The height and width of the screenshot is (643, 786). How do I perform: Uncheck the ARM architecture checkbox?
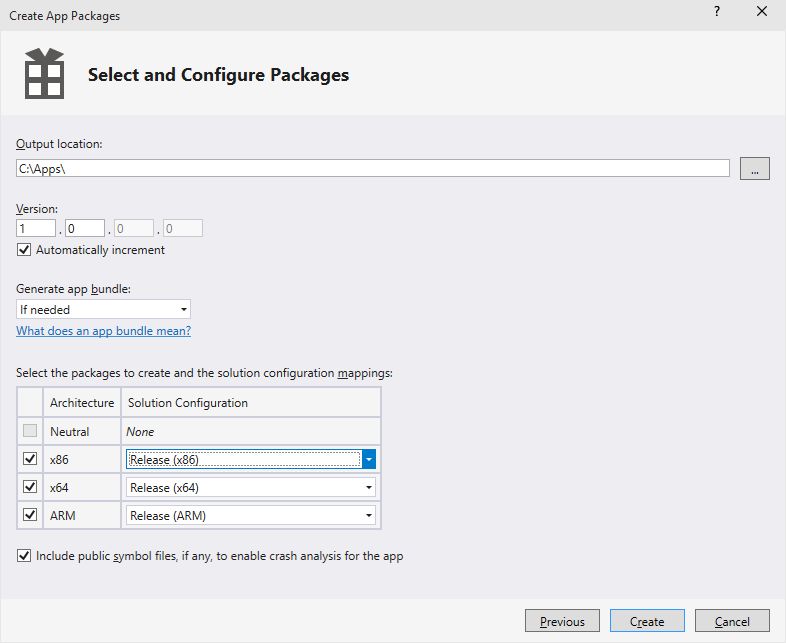31,515
